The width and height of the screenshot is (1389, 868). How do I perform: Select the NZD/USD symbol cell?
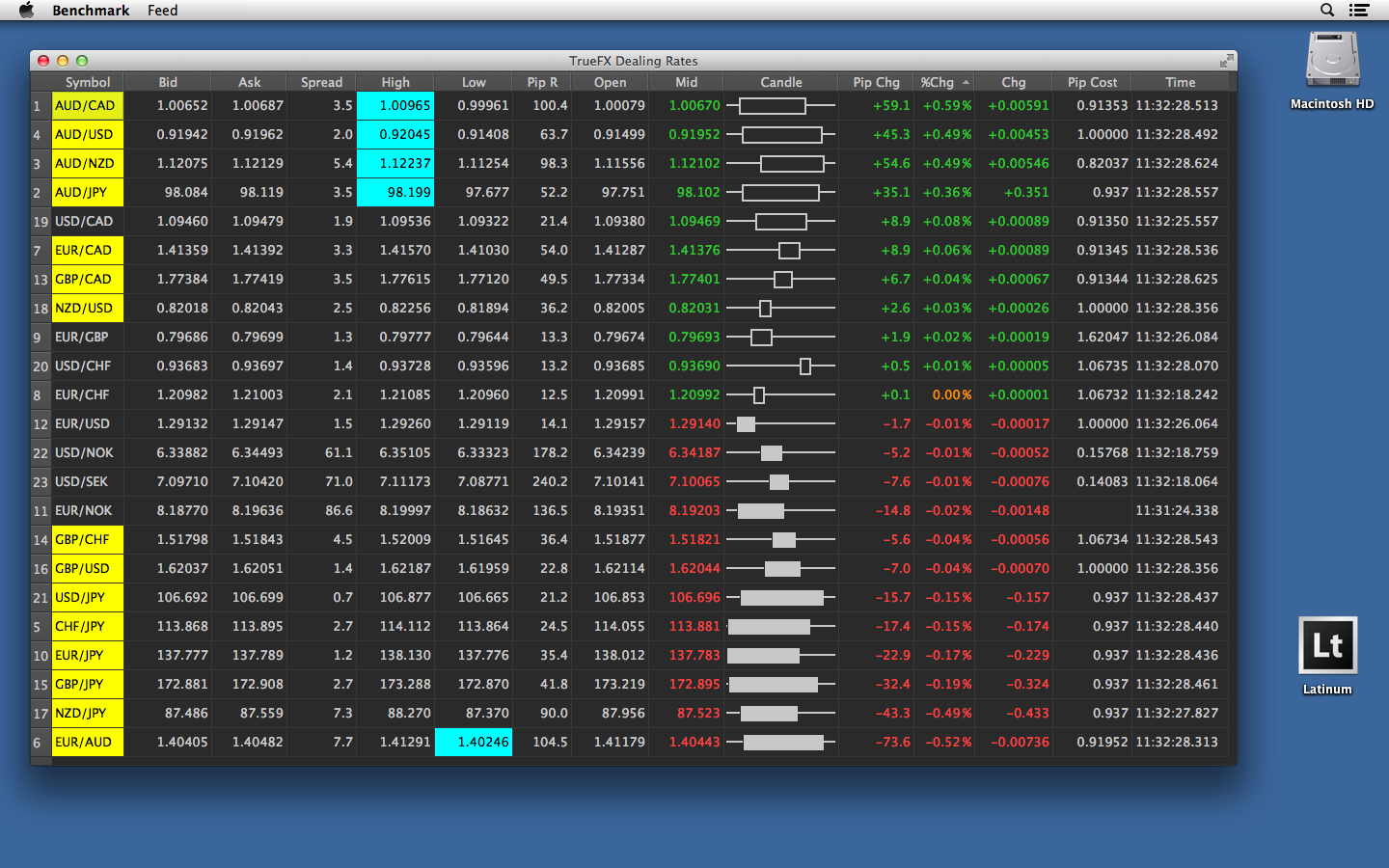[x=88, y=308]
